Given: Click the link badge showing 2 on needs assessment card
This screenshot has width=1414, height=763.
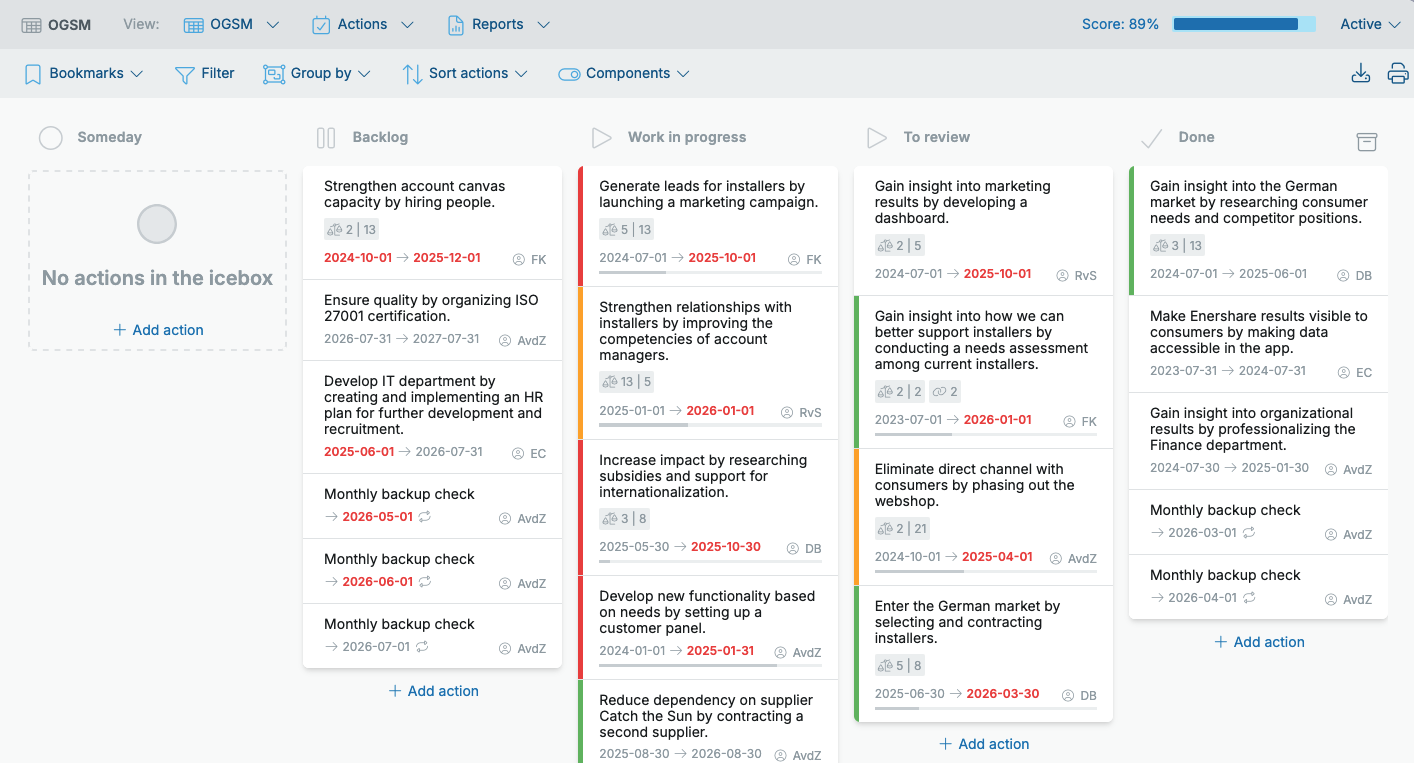Looking at the screenshot, I should click(945, 391).
